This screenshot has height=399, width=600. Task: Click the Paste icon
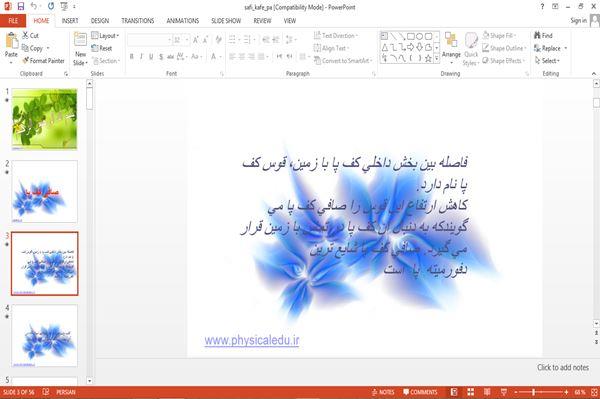(x=11, y=41)
